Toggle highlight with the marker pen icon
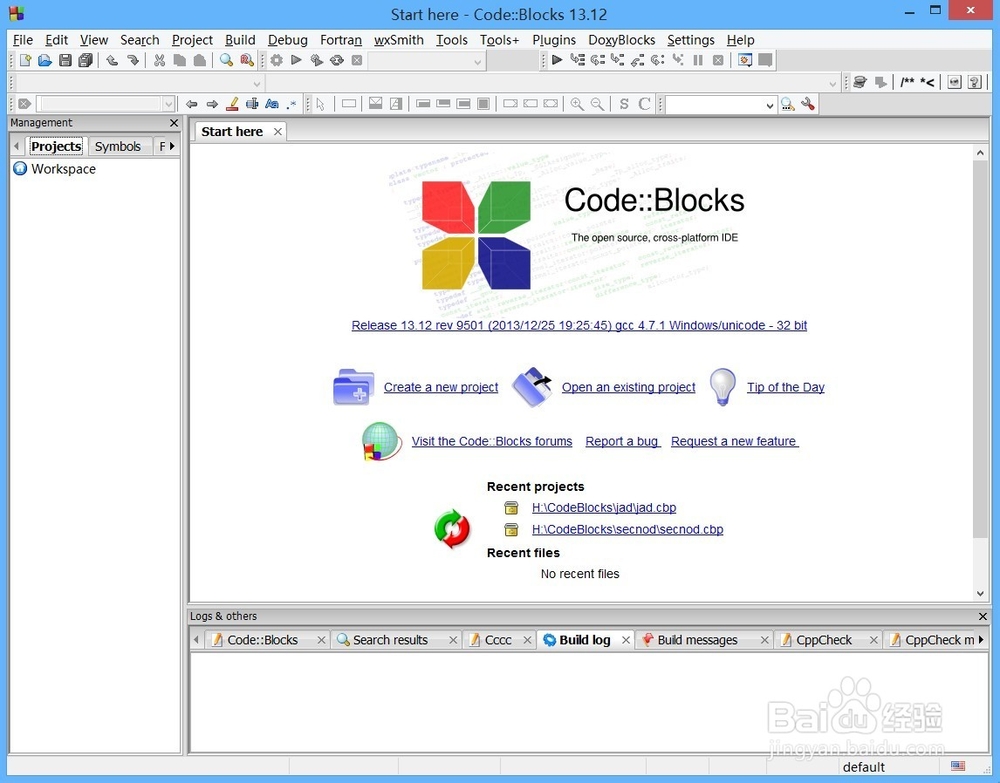Screen dimensions: 1000x783 pos(232,104)
